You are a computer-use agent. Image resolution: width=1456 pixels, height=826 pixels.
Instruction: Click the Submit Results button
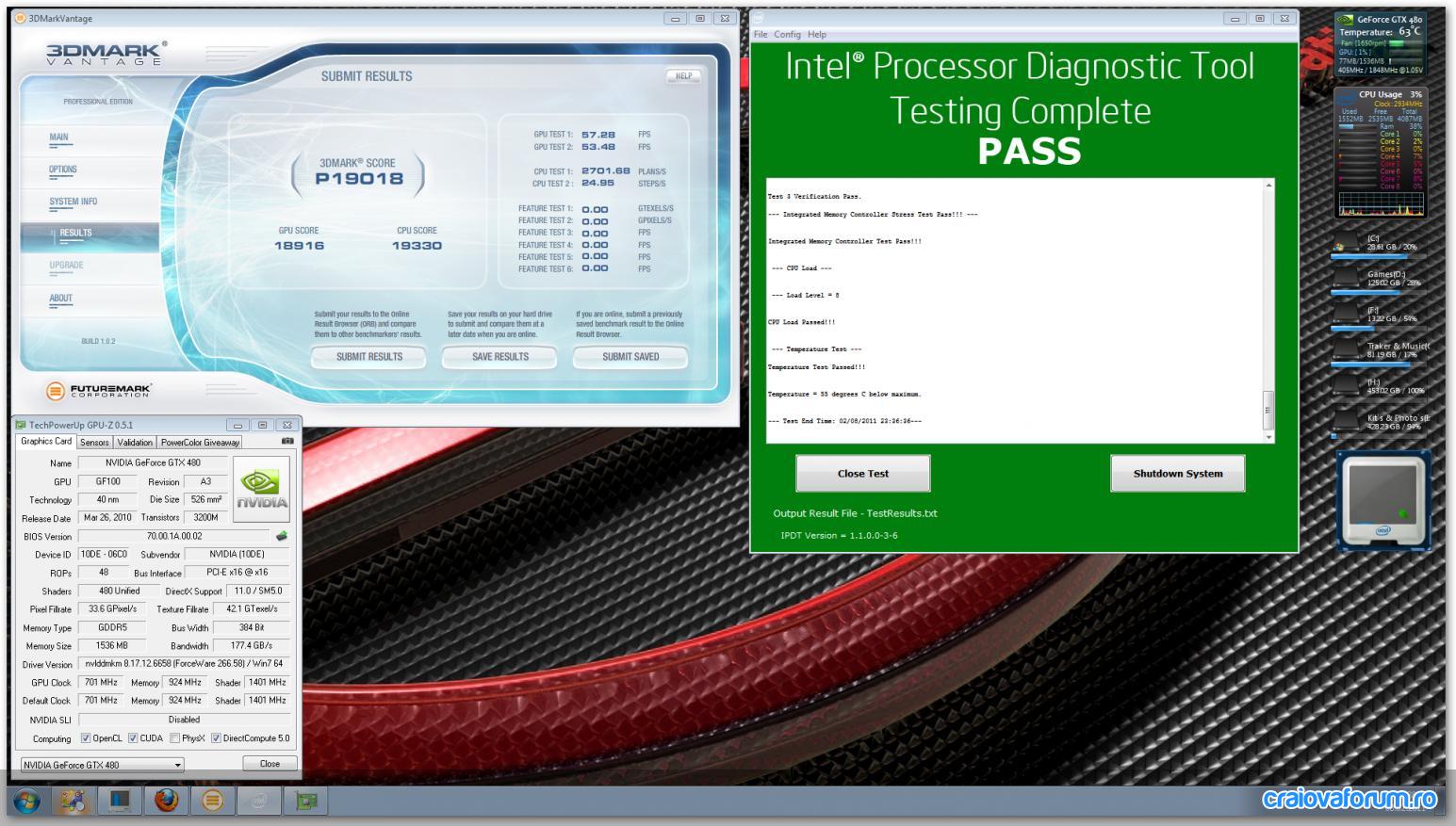[368, 357]
